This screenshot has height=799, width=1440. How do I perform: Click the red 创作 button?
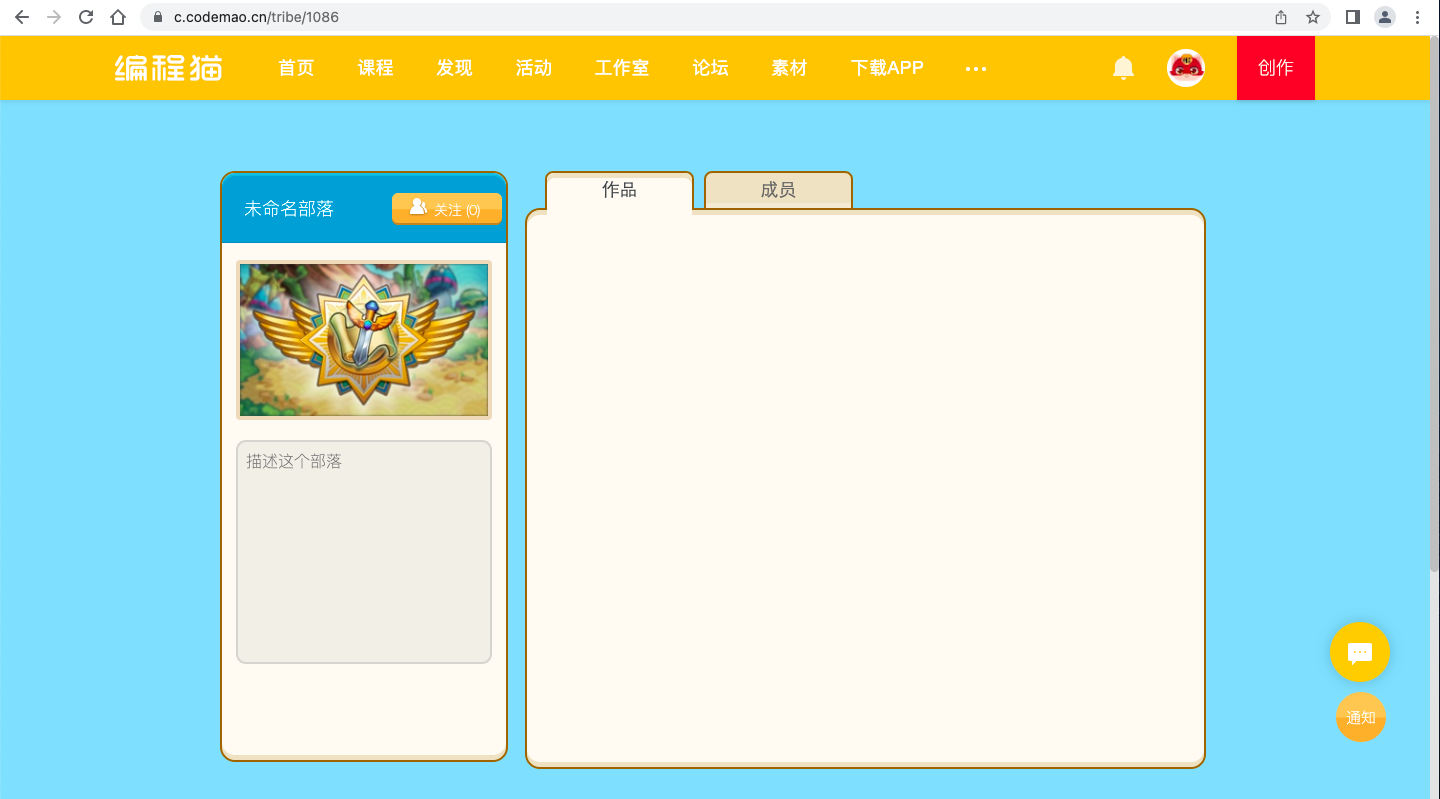[x=1276, y=68]
